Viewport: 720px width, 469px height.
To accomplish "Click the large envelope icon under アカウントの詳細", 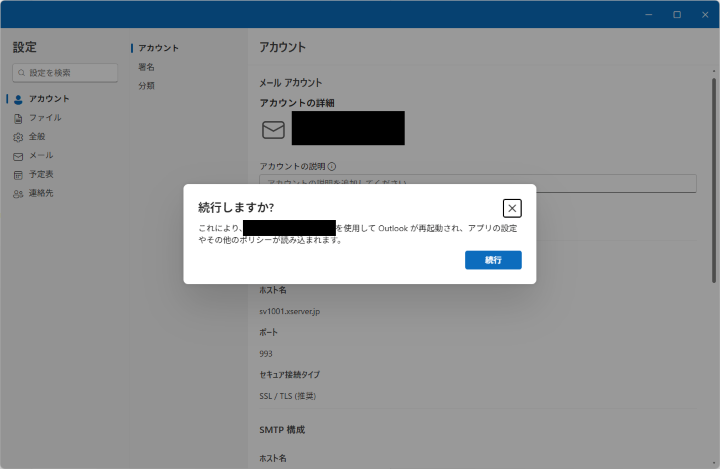I will 273,130.
